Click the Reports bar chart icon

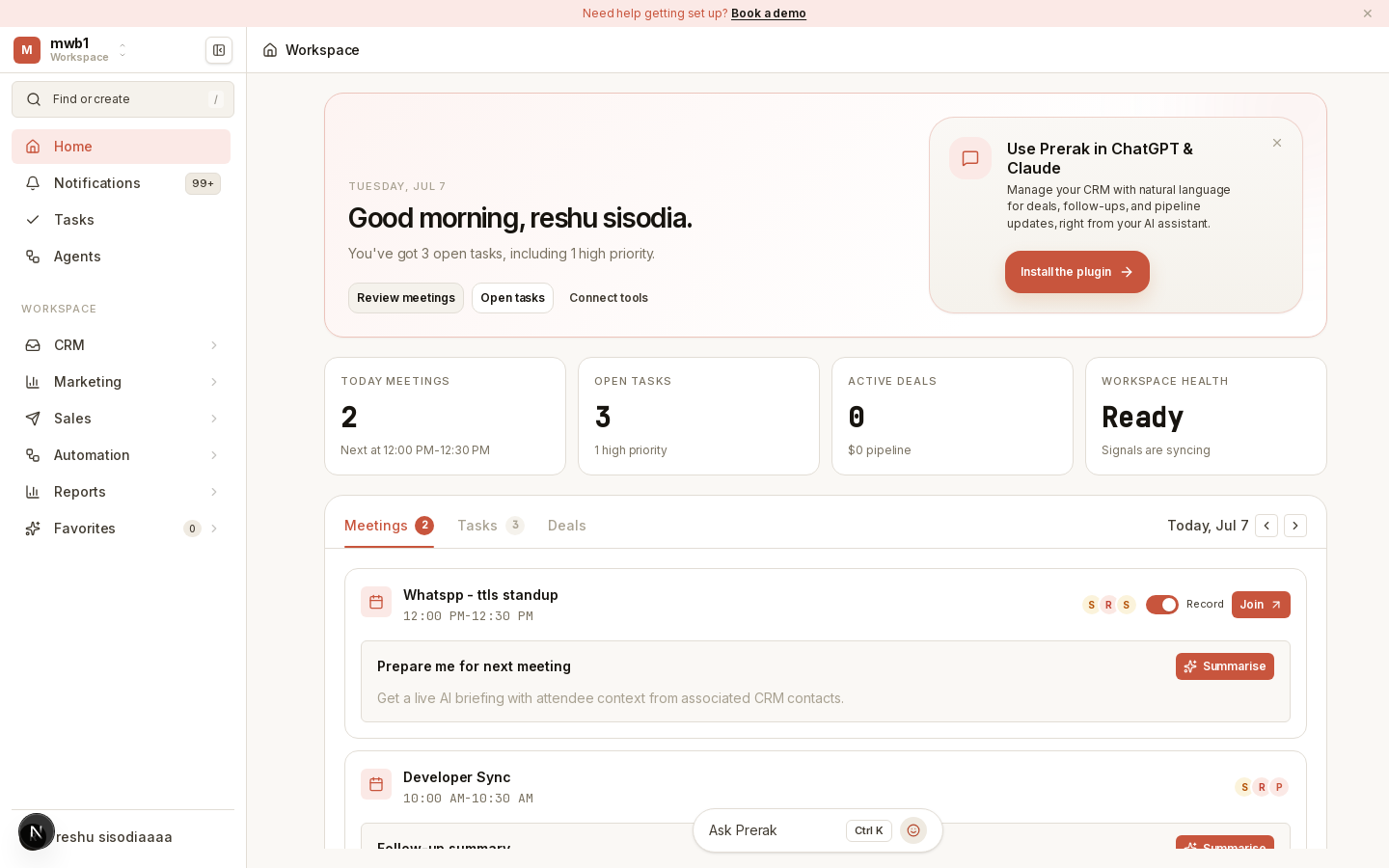click(x=33, y=492)
